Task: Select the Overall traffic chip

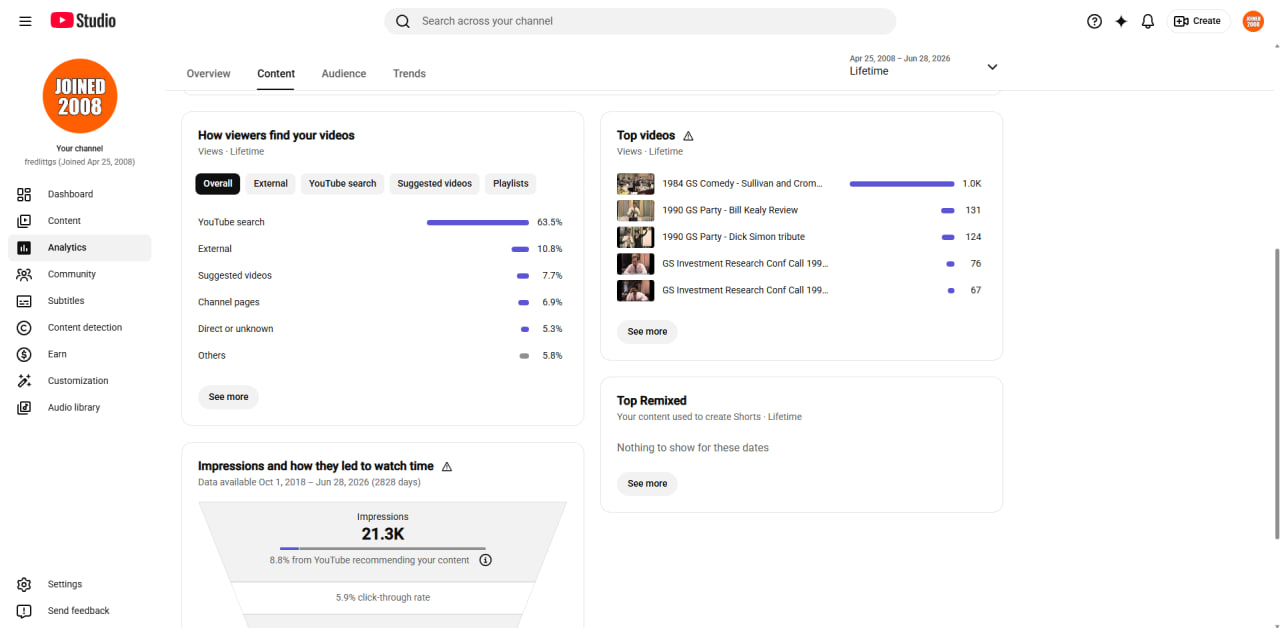Action: click(x=218, y=184)
